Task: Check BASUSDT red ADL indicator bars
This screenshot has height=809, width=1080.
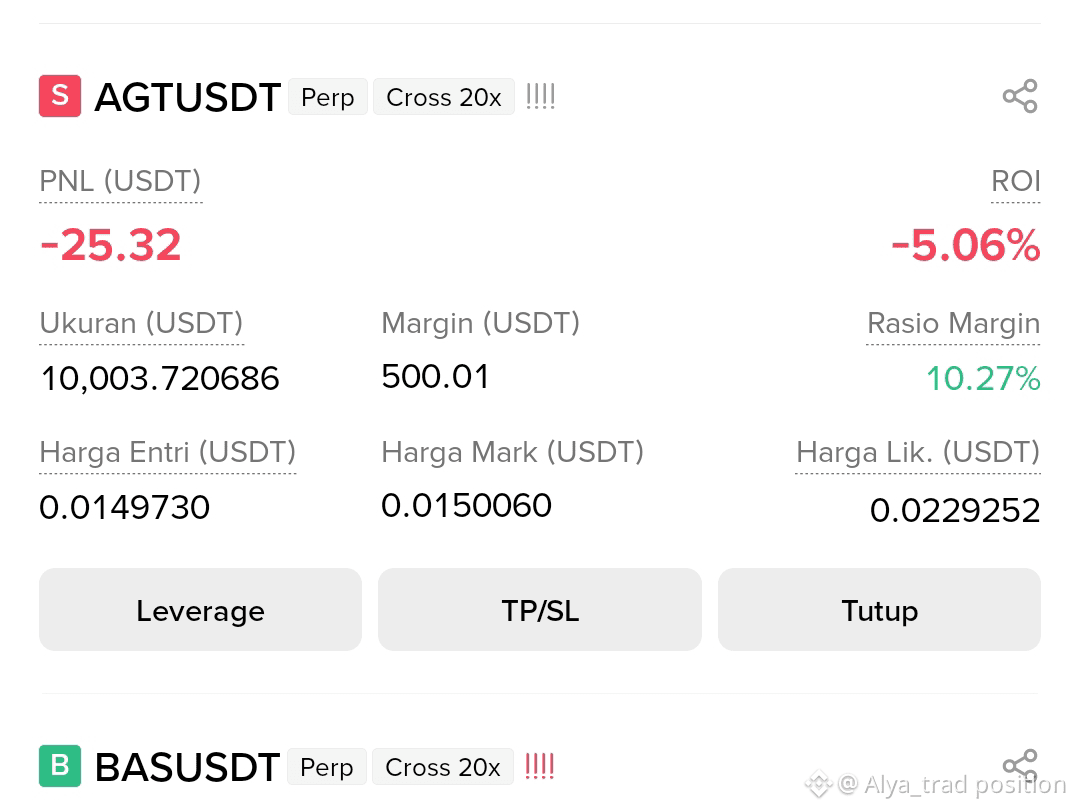Action: [x=539, y=766]
